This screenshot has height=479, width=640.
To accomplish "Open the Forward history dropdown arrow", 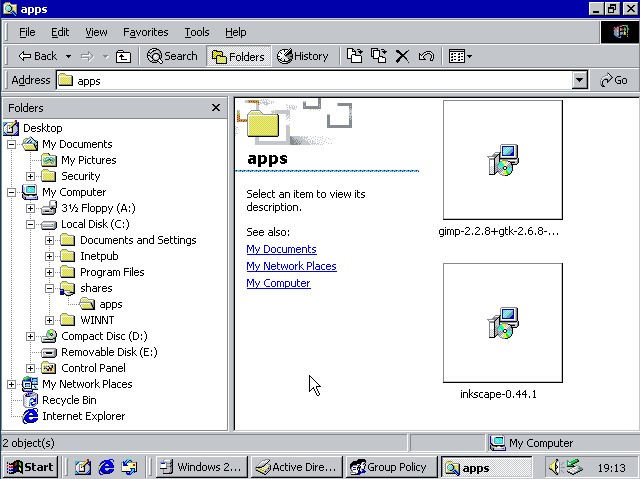I will coord(105,56).
